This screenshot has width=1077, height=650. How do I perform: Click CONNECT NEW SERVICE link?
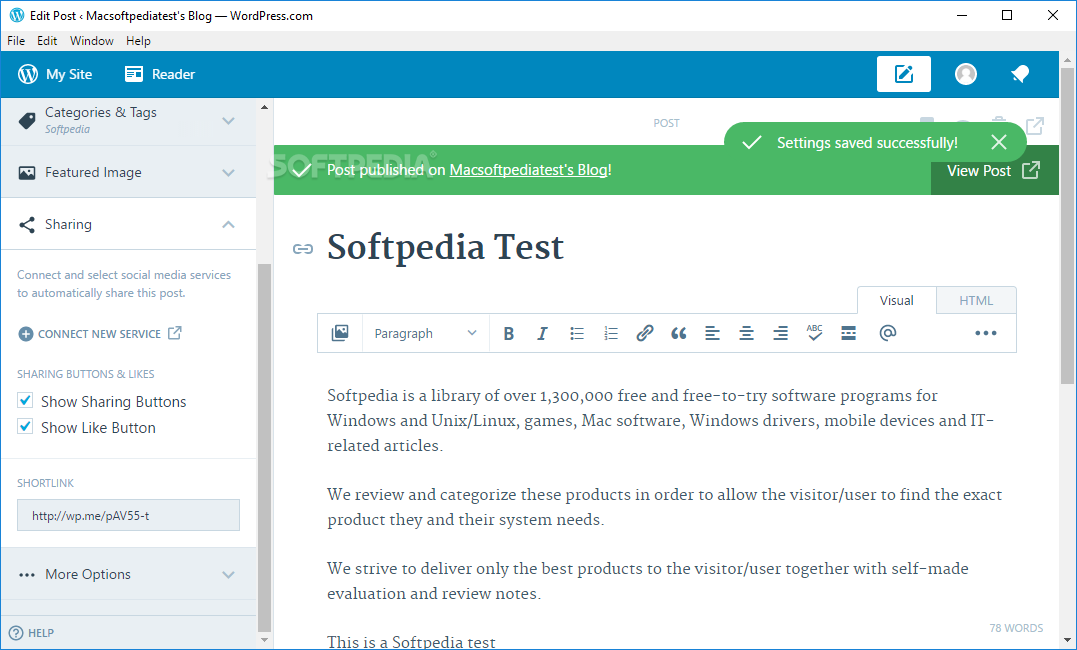tap(99, 334)
